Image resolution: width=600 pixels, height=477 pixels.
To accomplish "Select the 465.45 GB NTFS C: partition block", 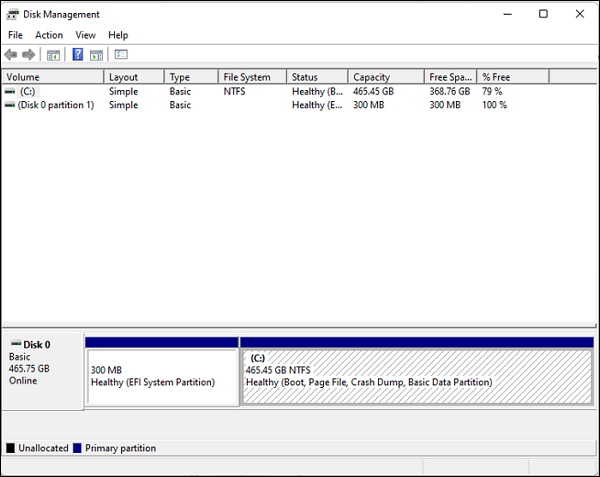I will pyautogui.click(x=417, y=376).
